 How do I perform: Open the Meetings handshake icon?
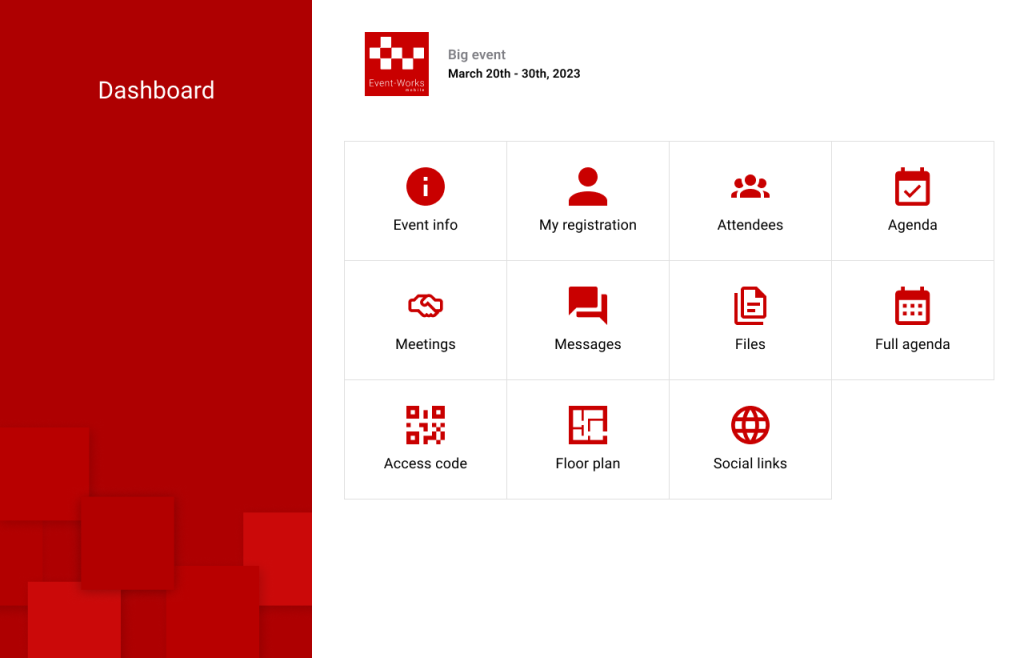coord(425,306)
